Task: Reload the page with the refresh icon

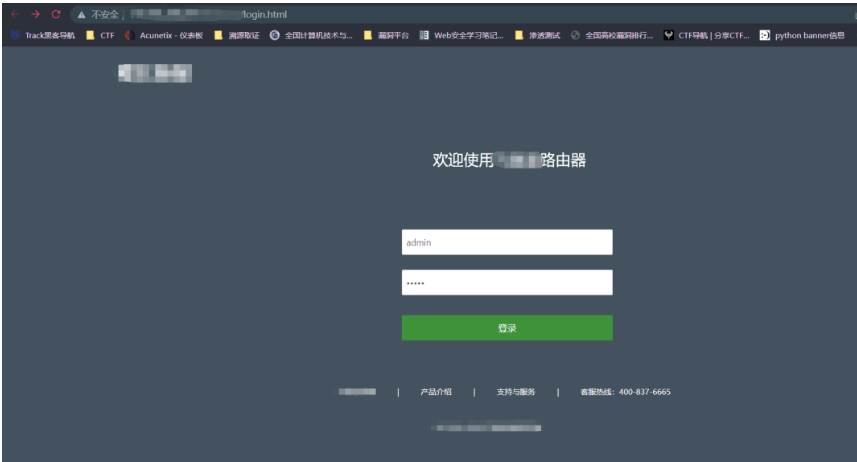Action: pos(56,14)
